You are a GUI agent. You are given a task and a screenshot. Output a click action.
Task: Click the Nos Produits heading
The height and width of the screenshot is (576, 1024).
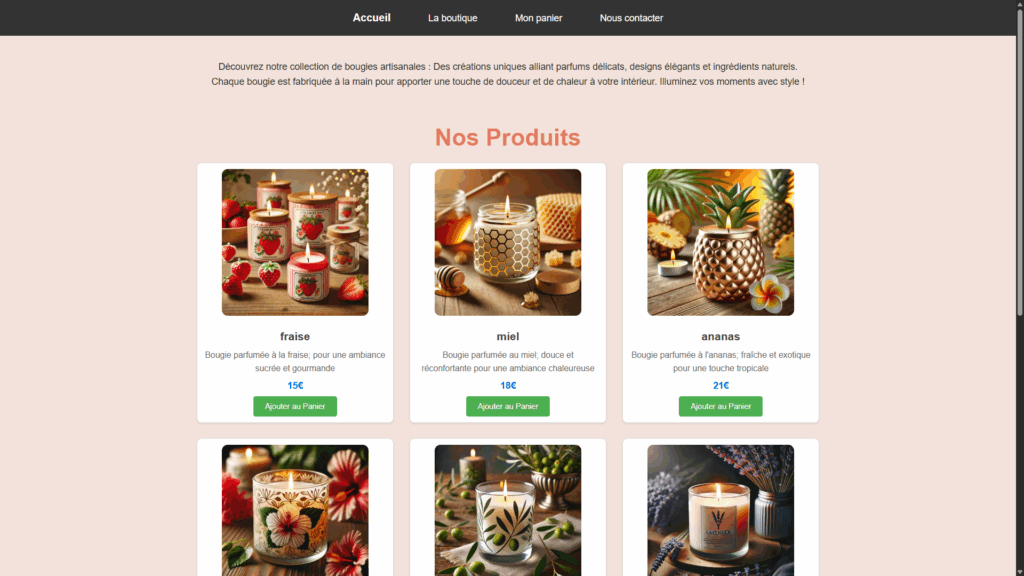(x=507, y=137)
